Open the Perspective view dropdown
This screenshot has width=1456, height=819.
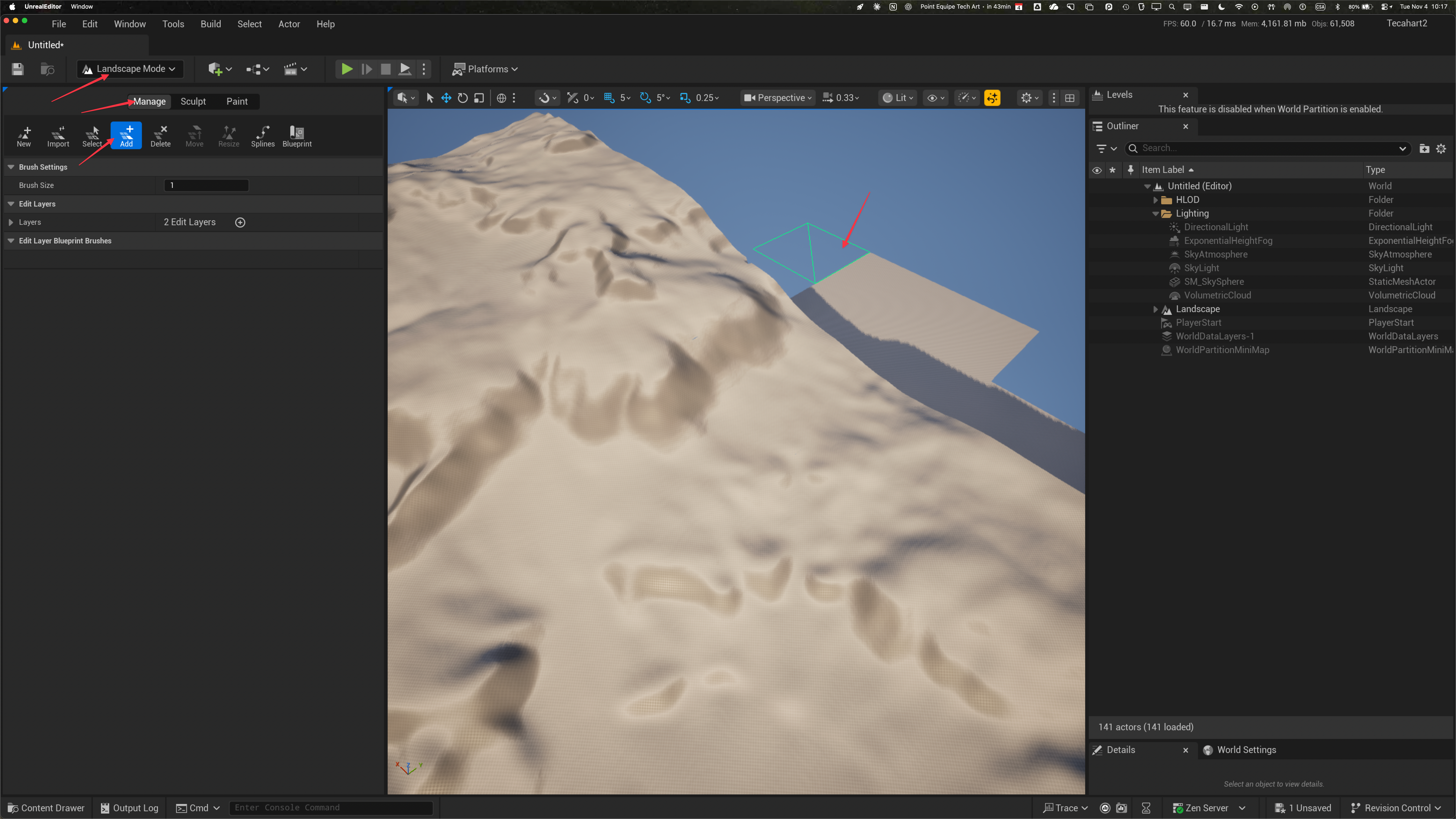coord(778,98)
